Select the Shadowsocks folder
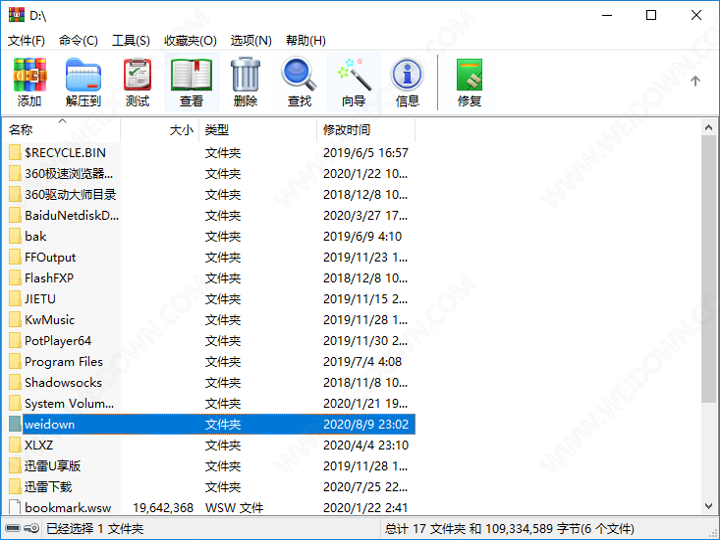The image size is (720, 540). 63,382
